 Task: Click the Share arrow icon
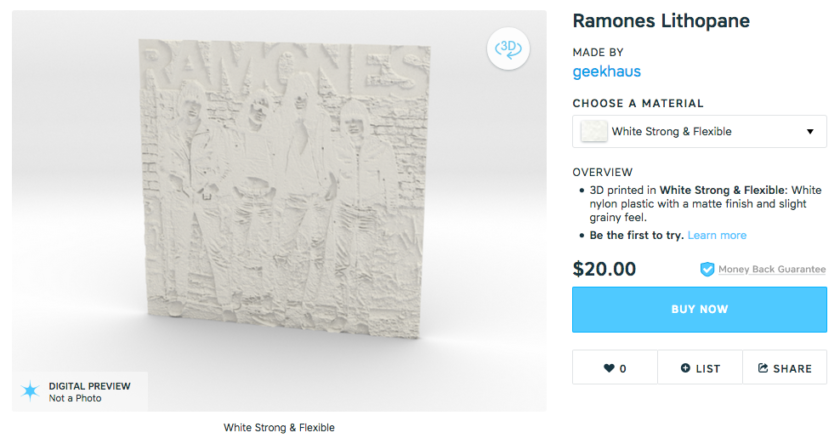click(763, 368)
